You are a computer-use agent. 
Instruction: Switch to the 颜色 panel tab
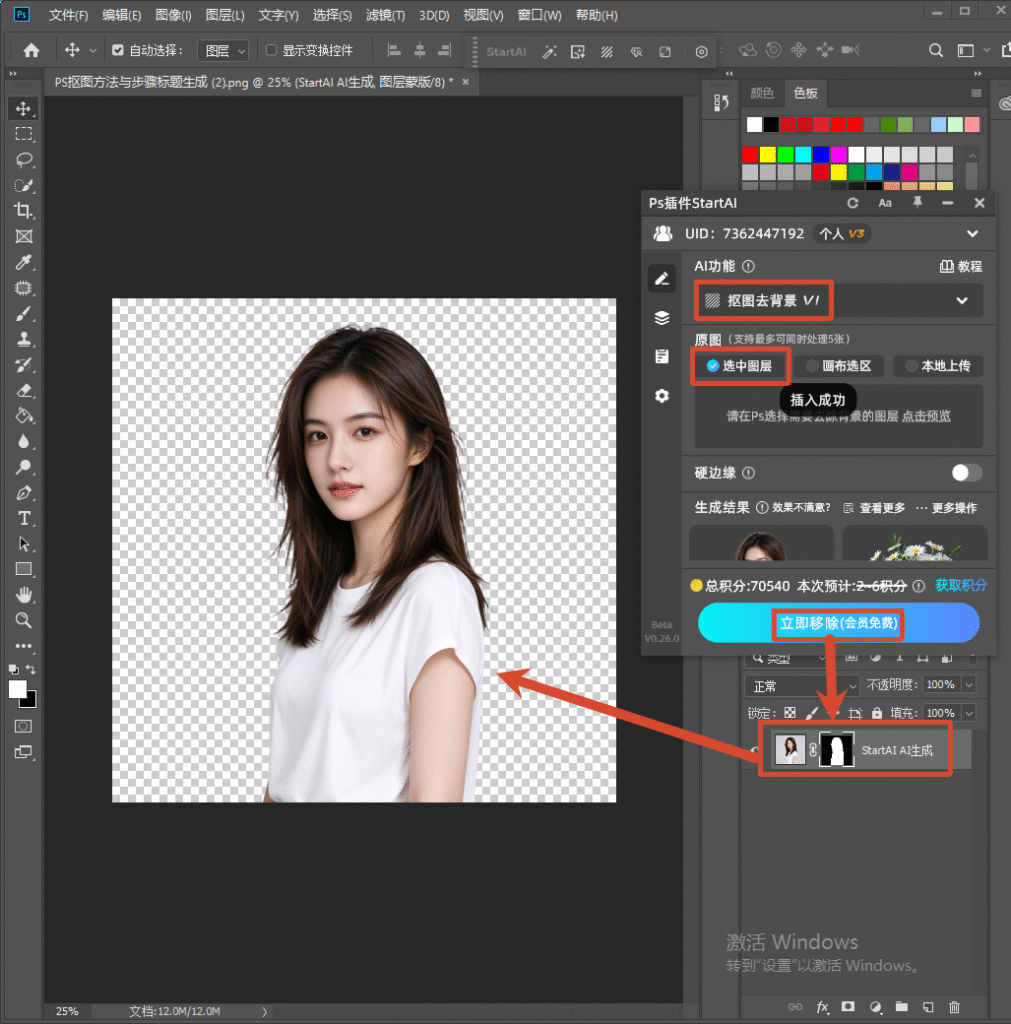coord(762,93)
